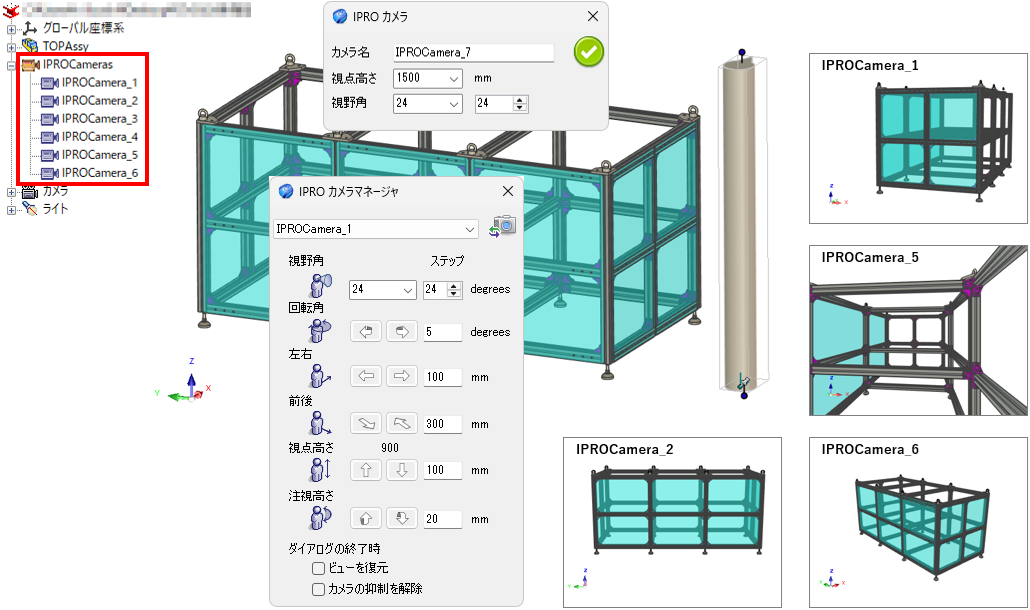Open the 視野角 24 dropdown in camera manager

click(408, 290)
